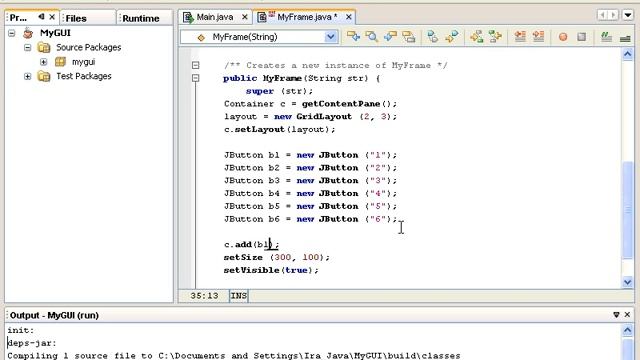Toggle the INS insert mode indicator
Viewport: 640px width, 360px height.
(x=239, y=296)
